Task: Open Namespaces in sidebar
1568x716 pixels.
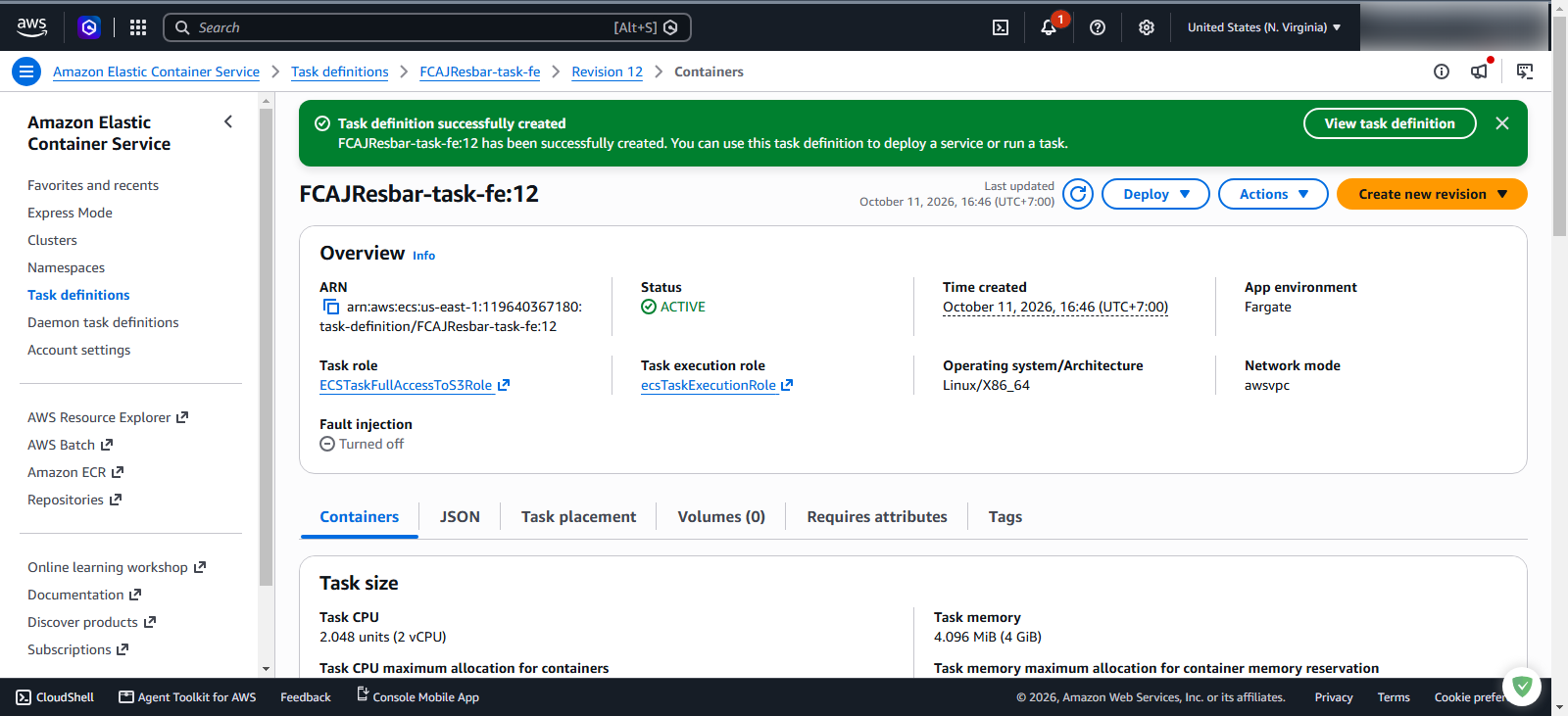Action: 66,267
